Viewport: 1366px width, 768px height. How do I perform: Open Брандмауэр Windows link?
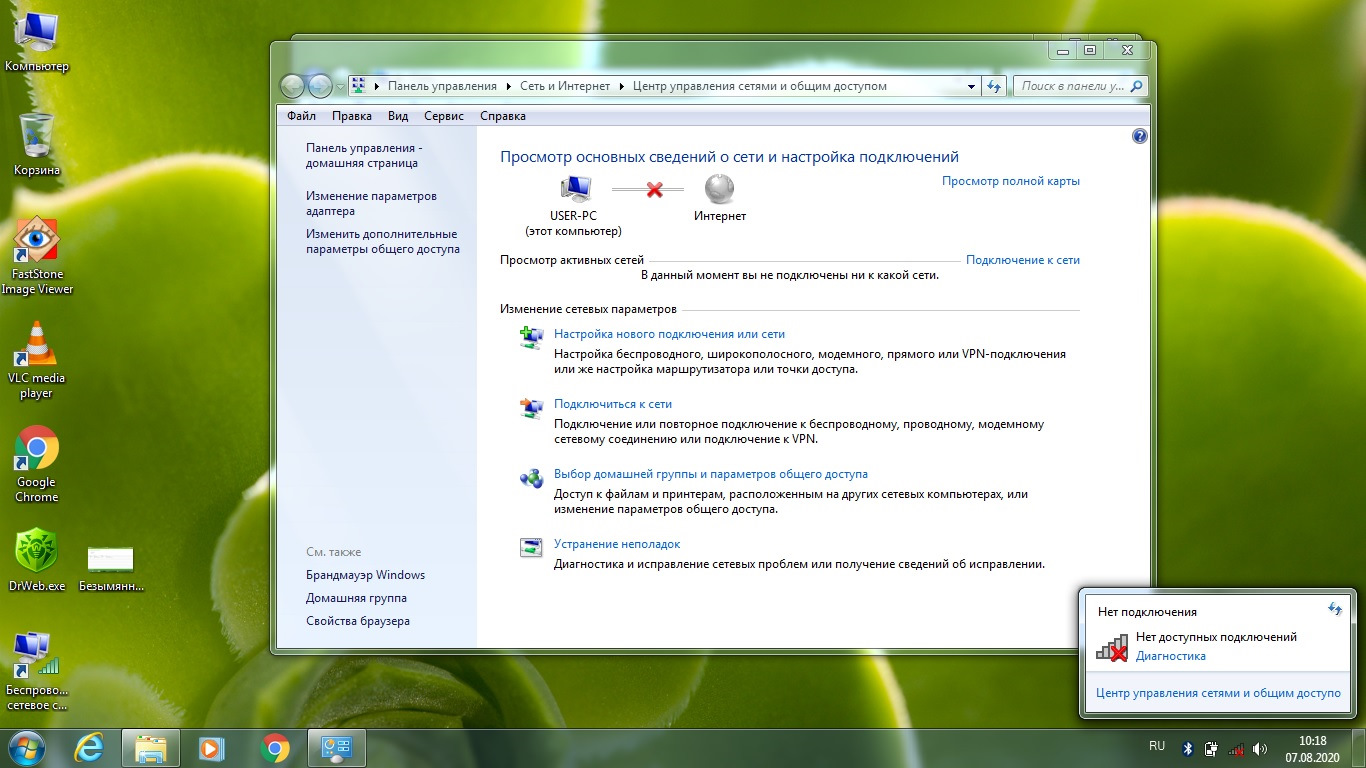coord(366,575)
